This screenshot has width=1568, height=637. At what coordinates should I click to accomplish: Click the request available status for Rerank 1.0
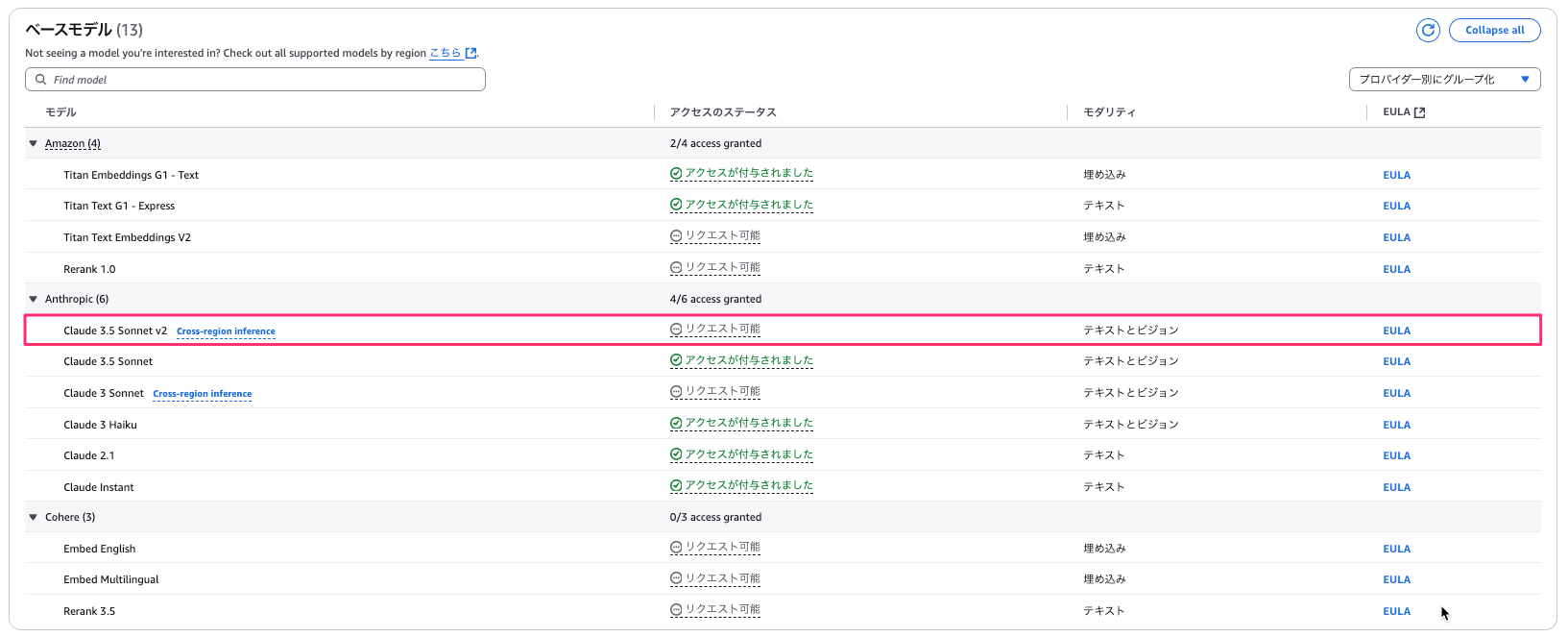point(715,268)
